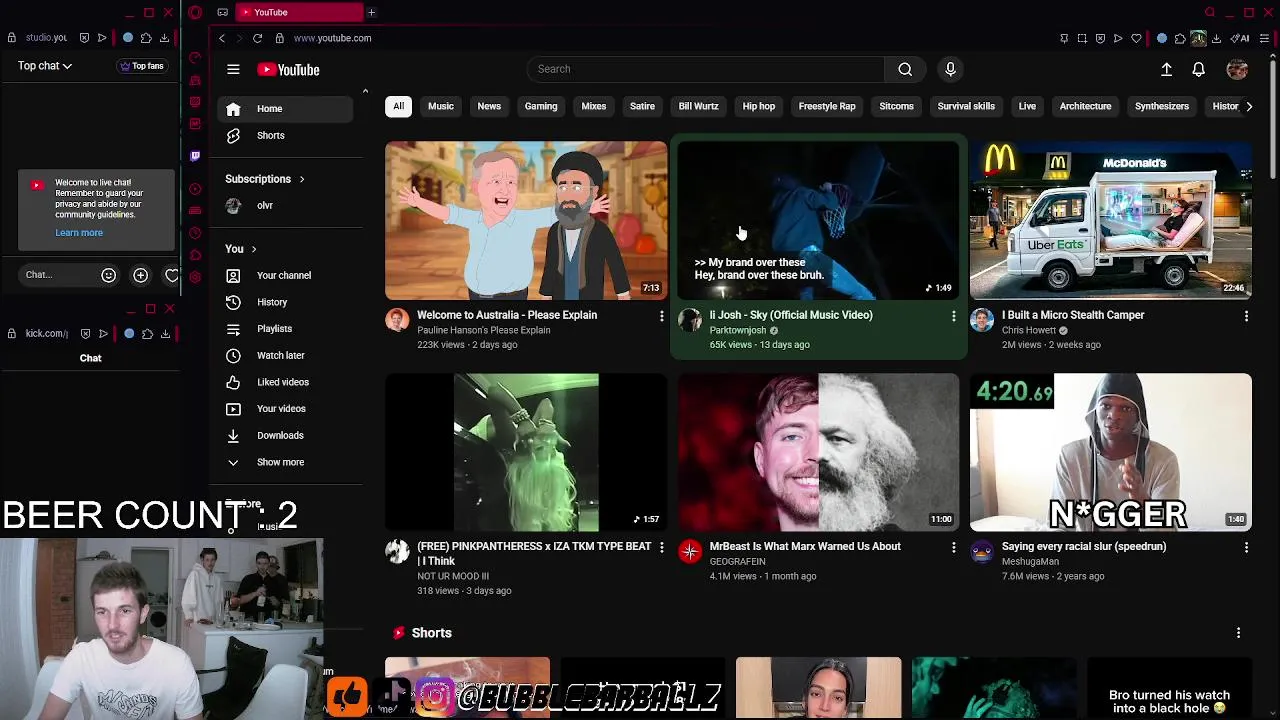Open downloads icon in main browser toolbar
The height and width of the screenshot is (720, 1280).
tap(1216, 38)
